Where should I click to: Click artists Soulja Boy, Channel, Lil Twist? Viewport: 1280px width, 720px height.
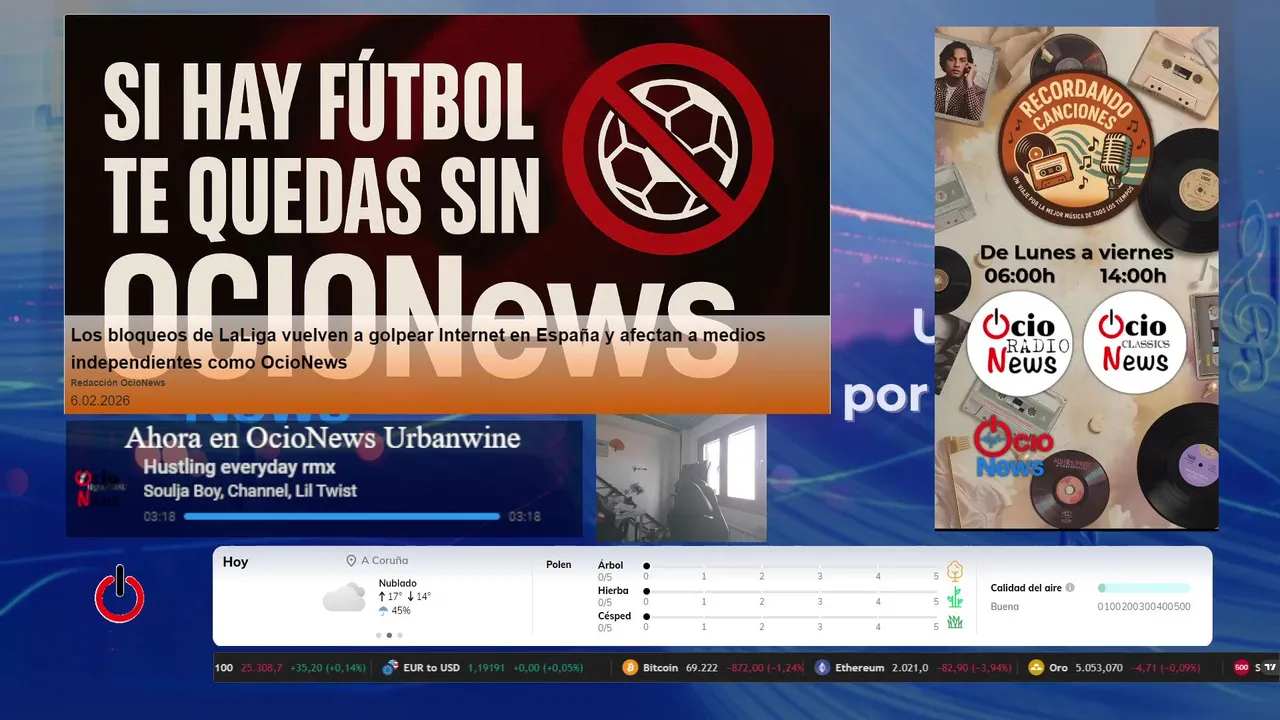pyautogui.click(x=250, y=491)
